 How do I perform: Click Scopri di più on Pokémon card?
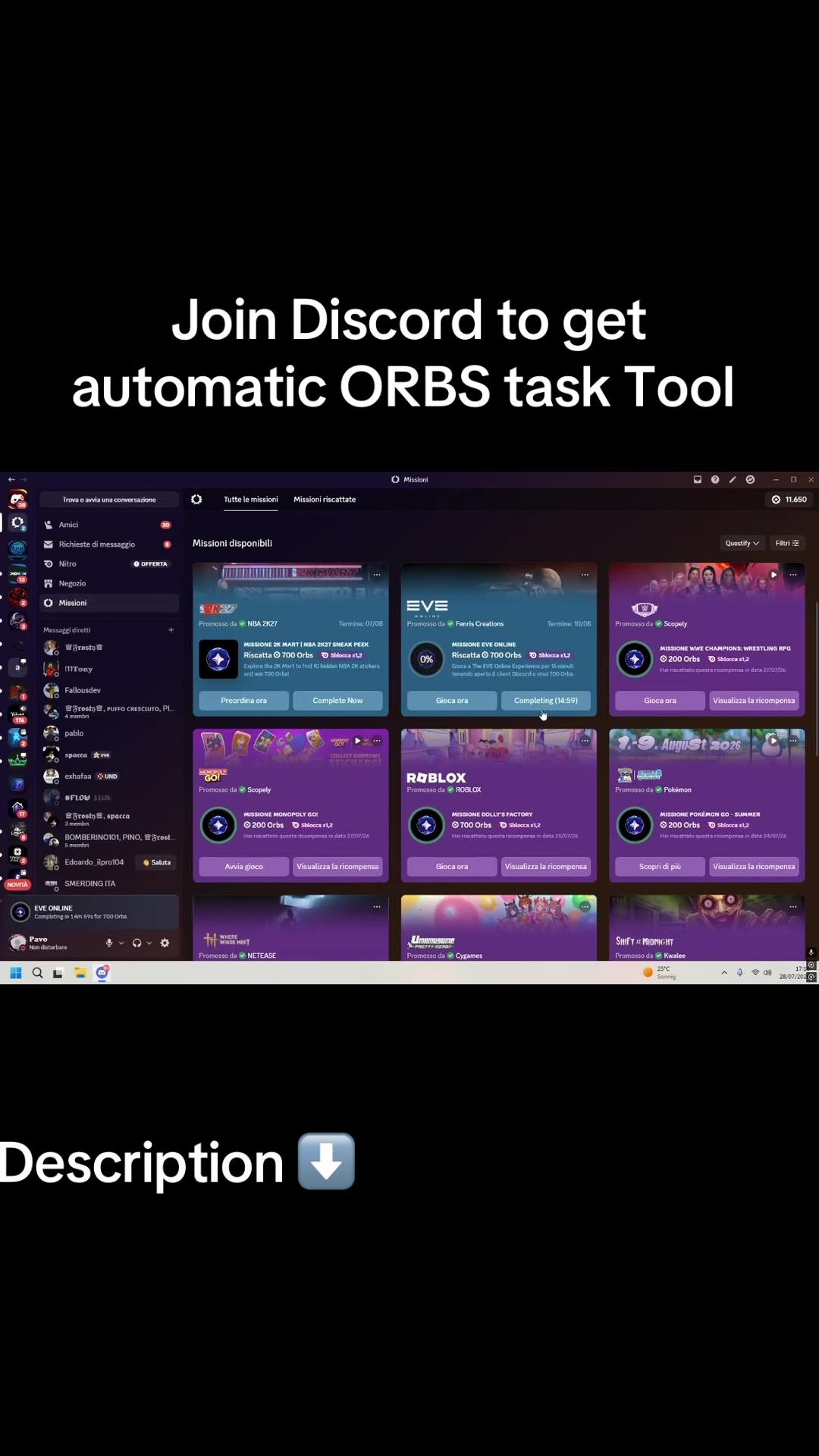(x=660, y=867)
